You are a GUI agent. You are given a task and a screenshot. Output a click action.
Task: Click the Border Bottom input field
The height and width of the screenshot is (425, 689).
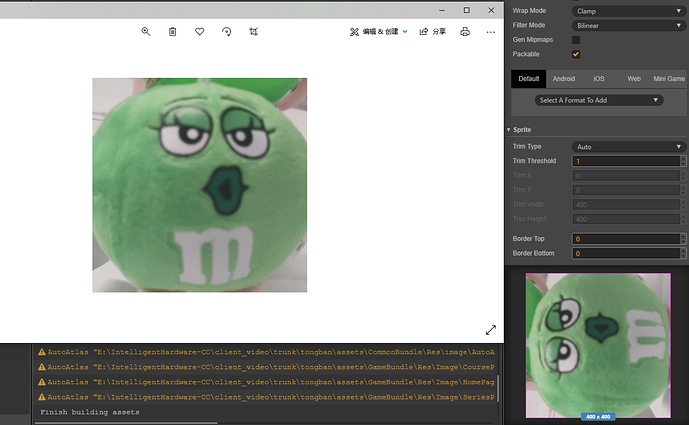[x=626, y=254]
